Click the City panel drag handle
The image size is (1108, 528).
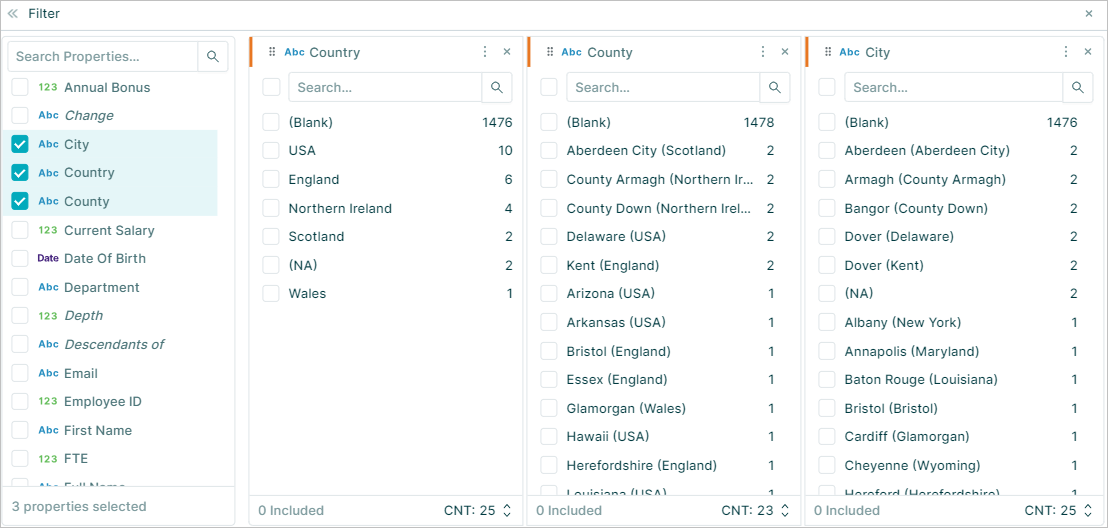point(828,52)
